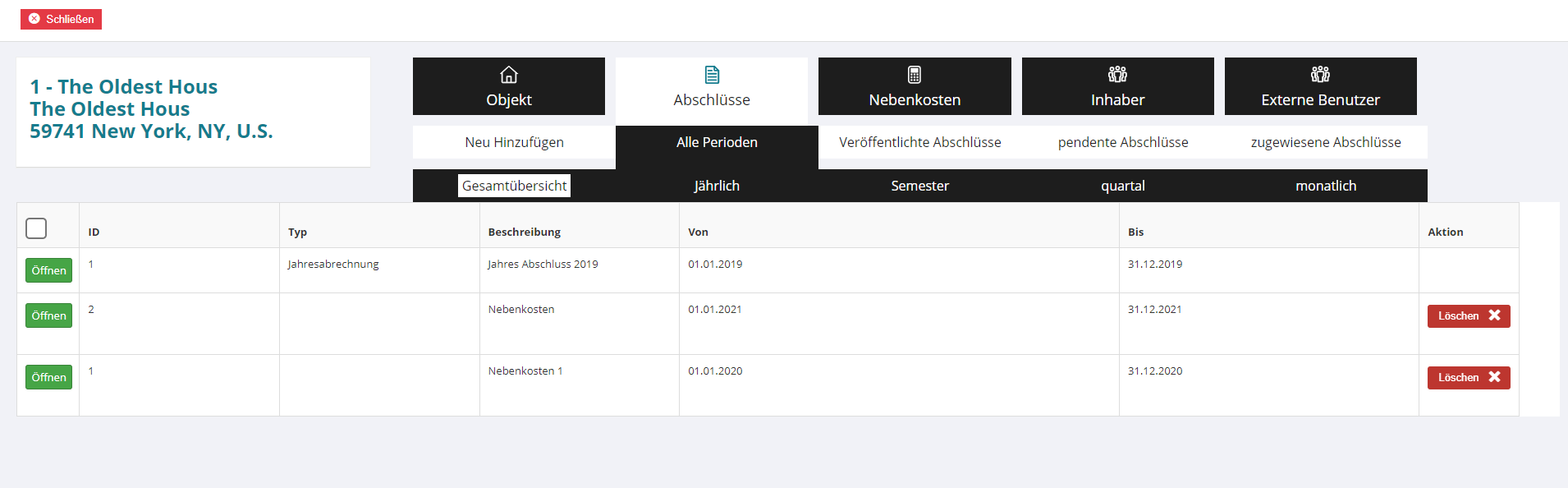
Task: Click the house icon above Objekt
Action: coord(509,75)
